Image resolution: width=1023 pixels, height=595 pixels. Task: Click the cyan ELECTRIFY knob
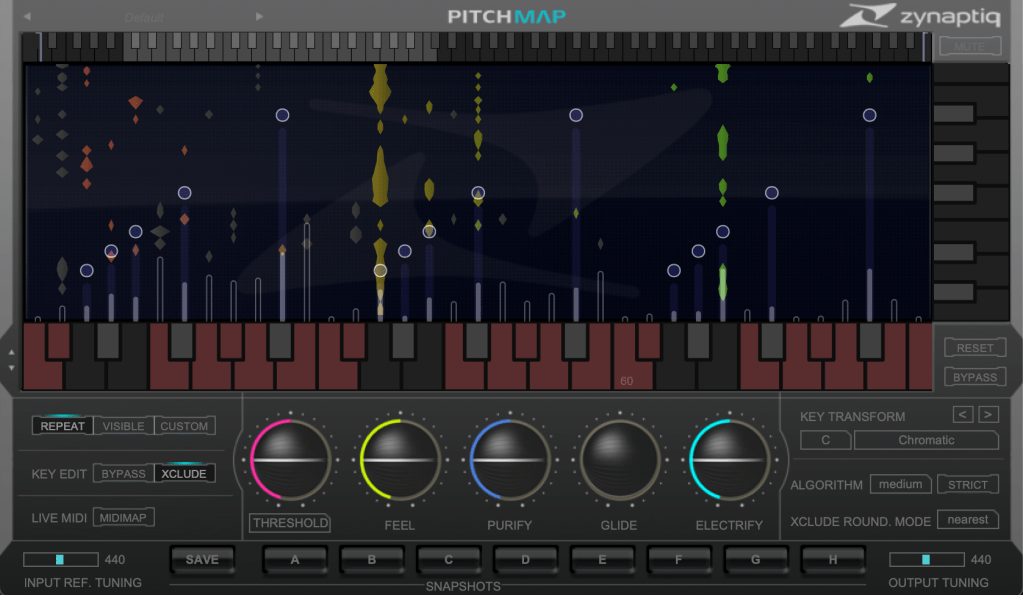tap(729, 460)
